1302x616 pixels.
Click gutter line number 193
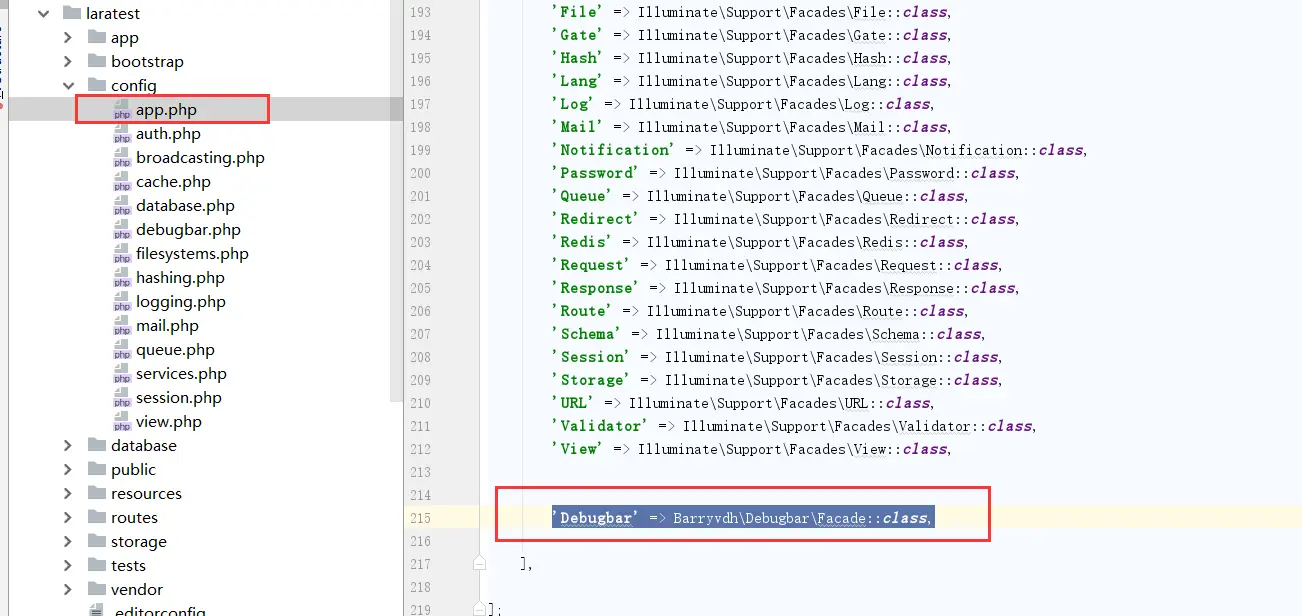[x=419, y=12]
